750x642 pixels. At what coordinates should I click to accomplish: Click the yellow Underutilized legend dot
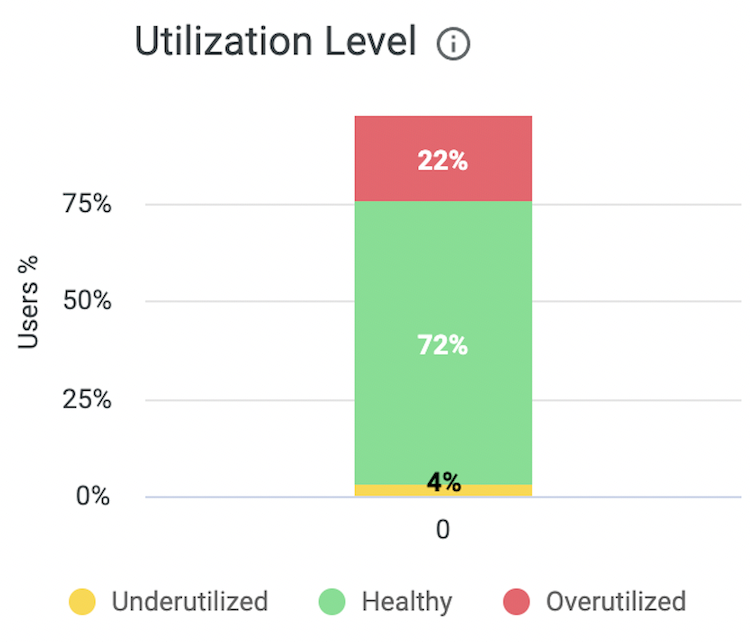coord(82,602)
